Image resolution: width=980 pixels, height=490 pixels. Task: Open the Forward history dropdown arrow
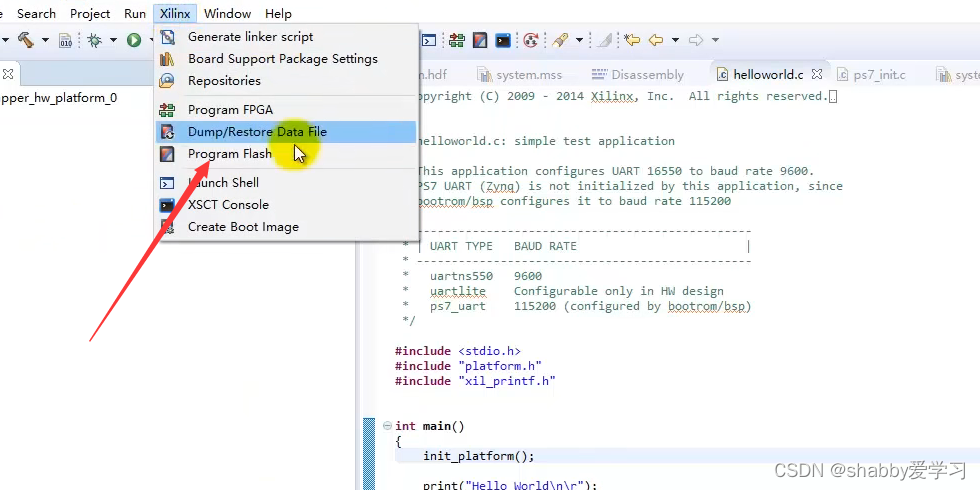(x=715, y=41)
